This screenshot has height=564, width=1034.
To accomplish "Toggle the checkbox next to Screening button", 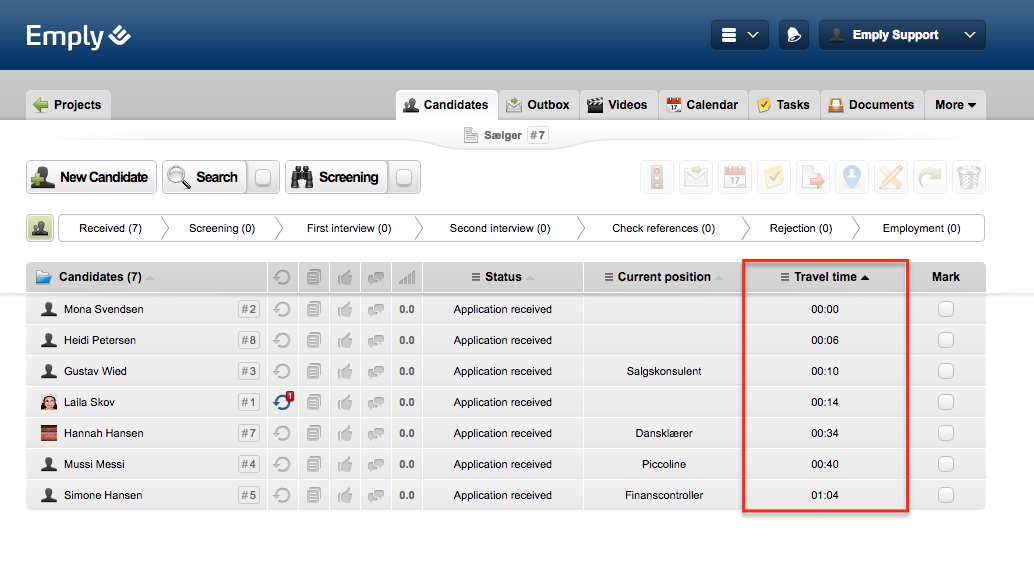I will tap(404, 178).
